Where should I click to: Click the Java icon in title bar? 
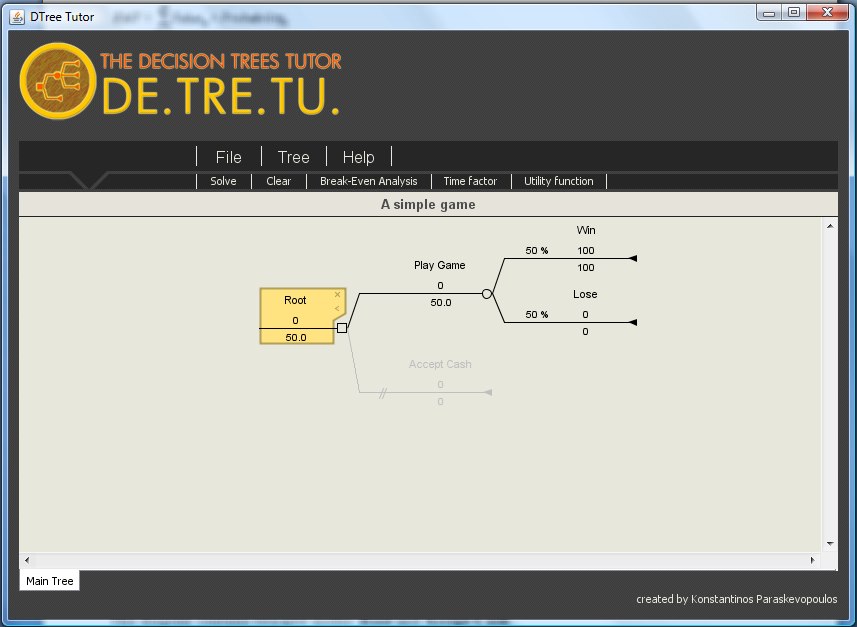(x=17, y=16)
